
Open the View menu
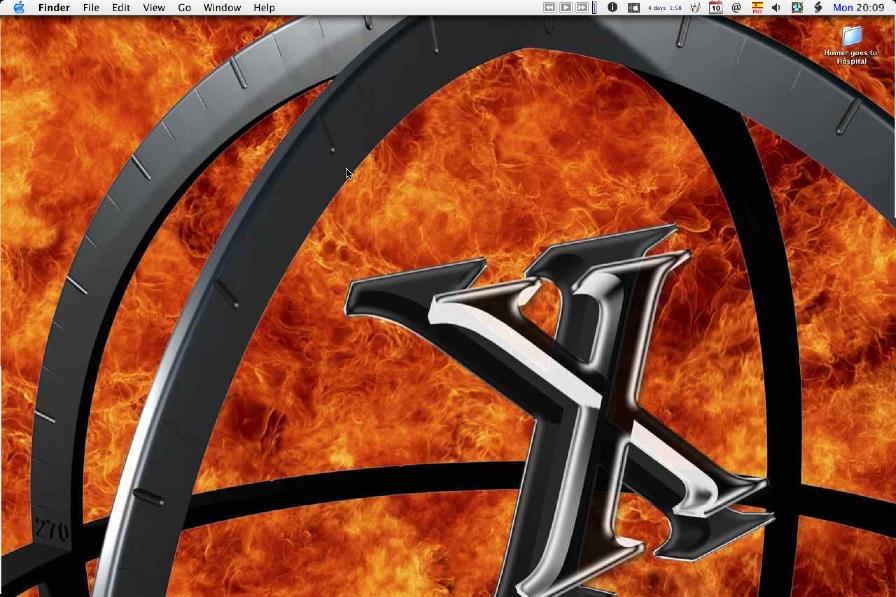pyautogui.click(x=154, y=7)
